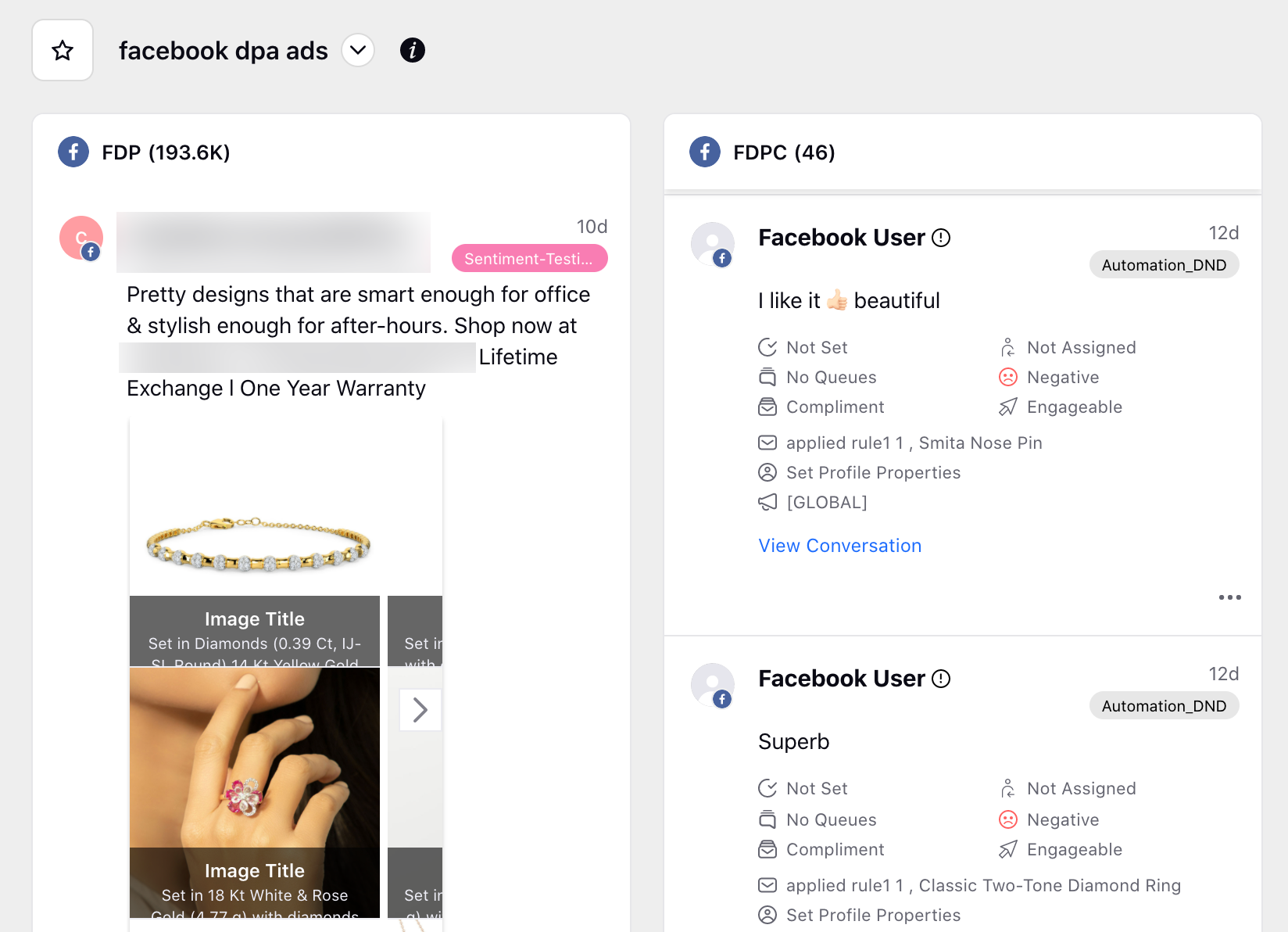Select Automation_DND tag on first comment
This screenshot has height=932, width=1288.
[x=1163, y=265]
